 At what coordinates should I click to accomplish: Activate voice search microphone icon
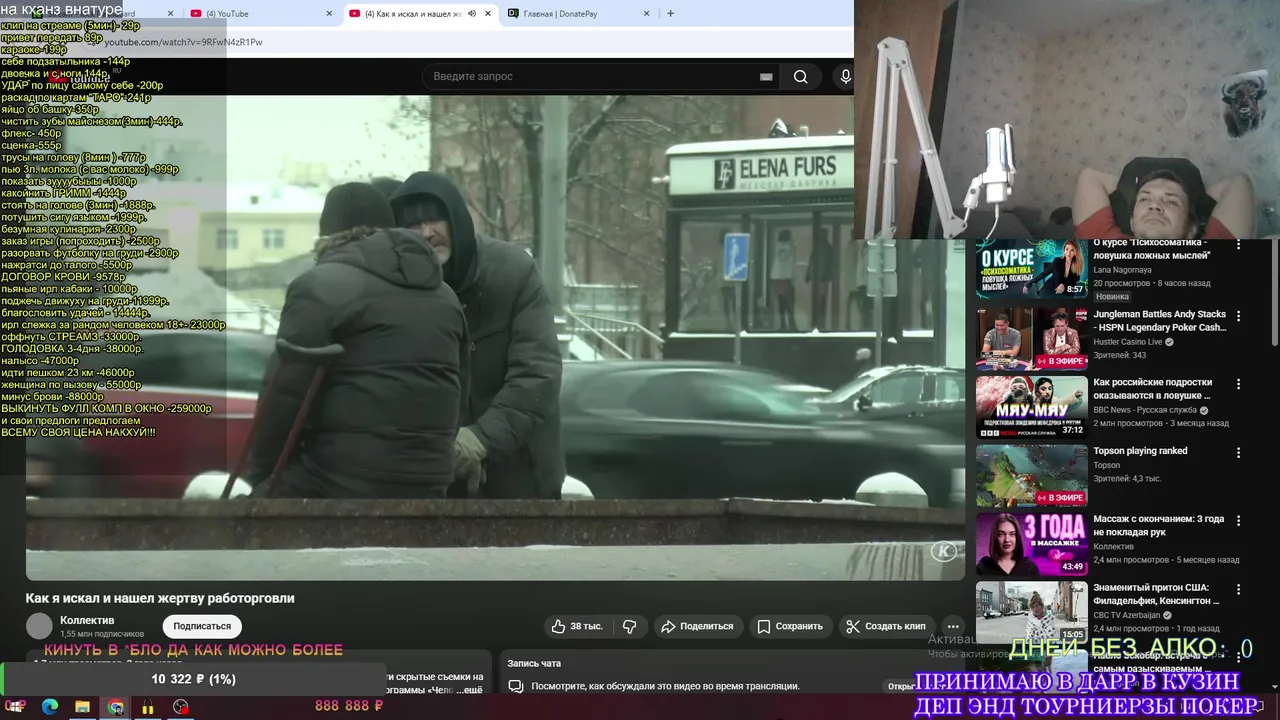coord(846,77)
